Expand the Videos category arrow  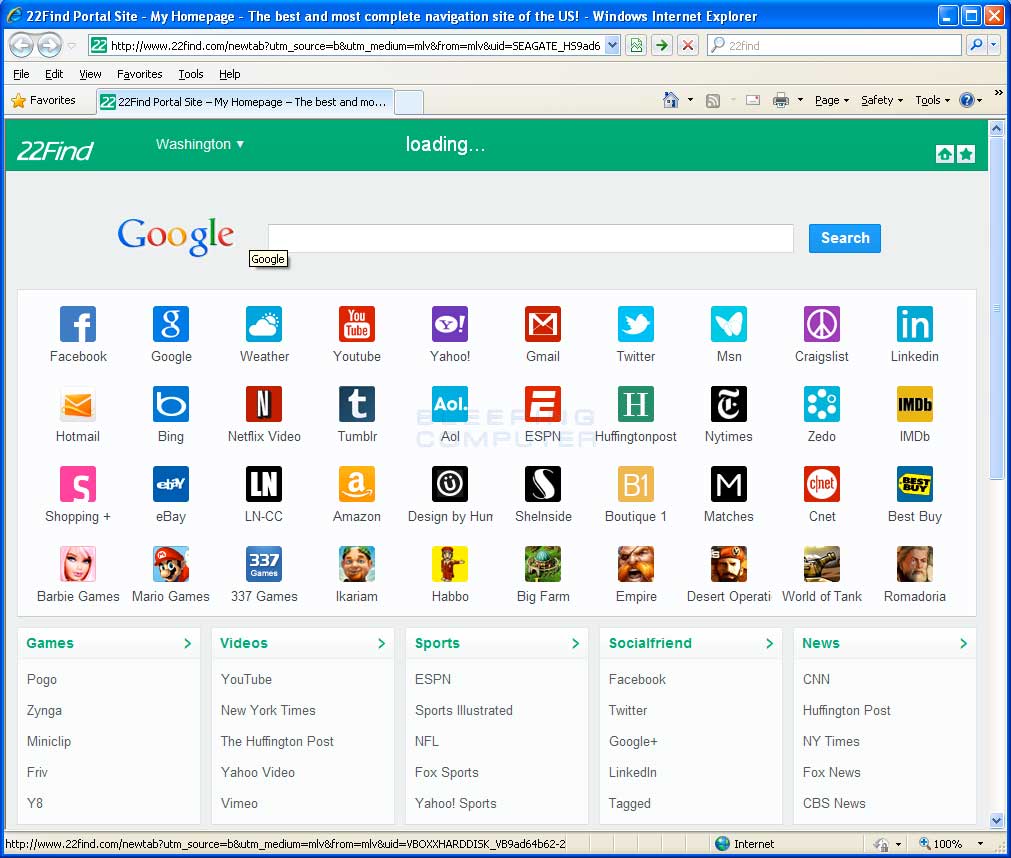(x=382, y=643)
